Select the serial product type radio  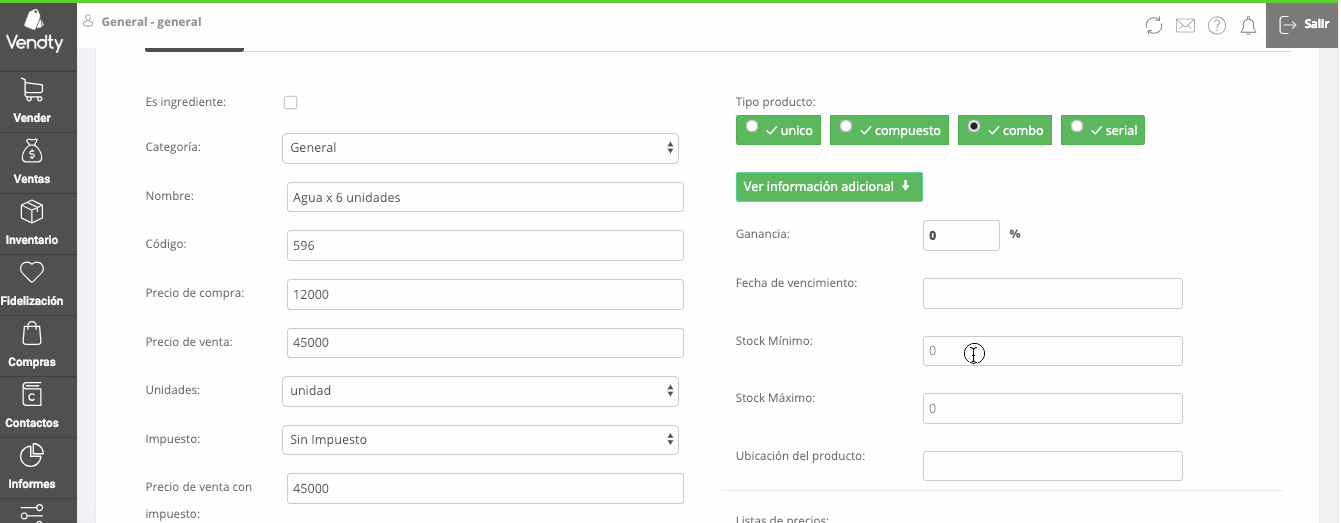[x=1077, y=127]
